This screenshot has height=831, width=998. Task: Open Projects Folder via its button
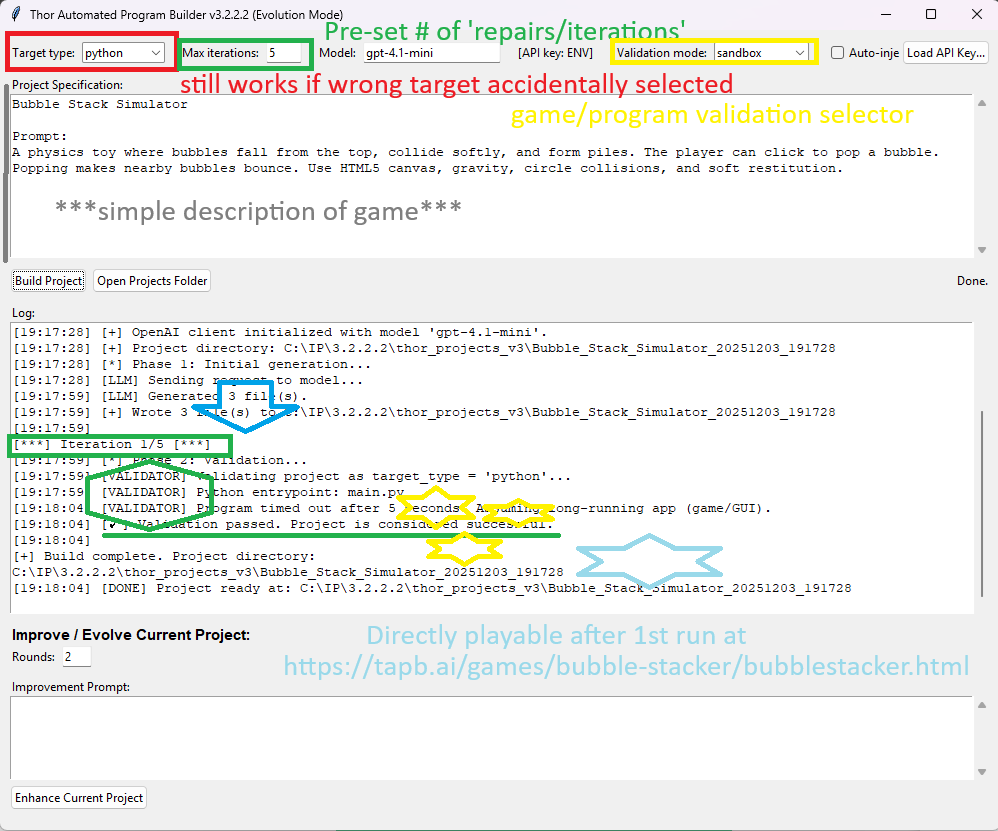(152, 281)
